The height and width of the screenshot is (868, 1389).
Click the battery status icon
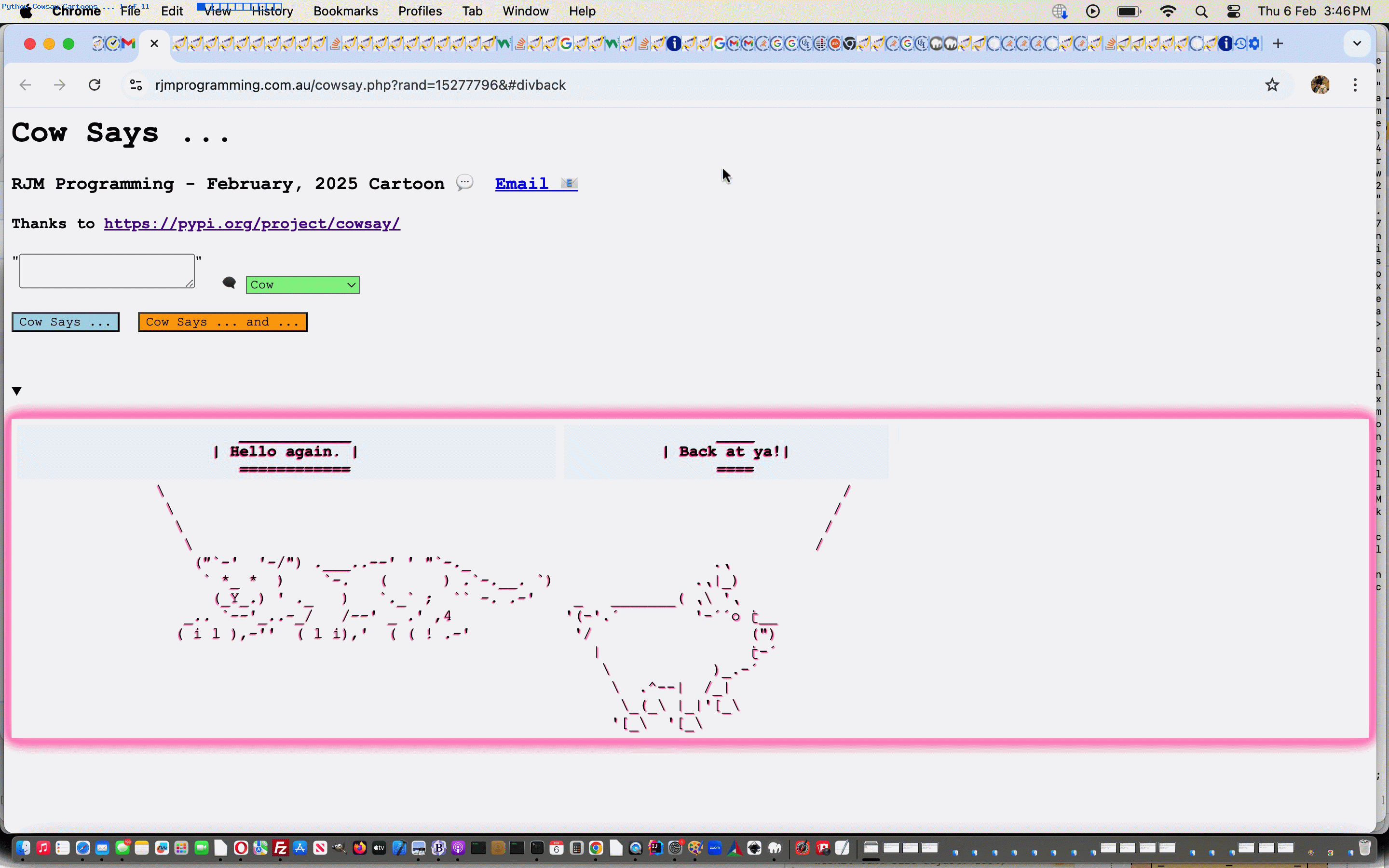(1129, 12)
